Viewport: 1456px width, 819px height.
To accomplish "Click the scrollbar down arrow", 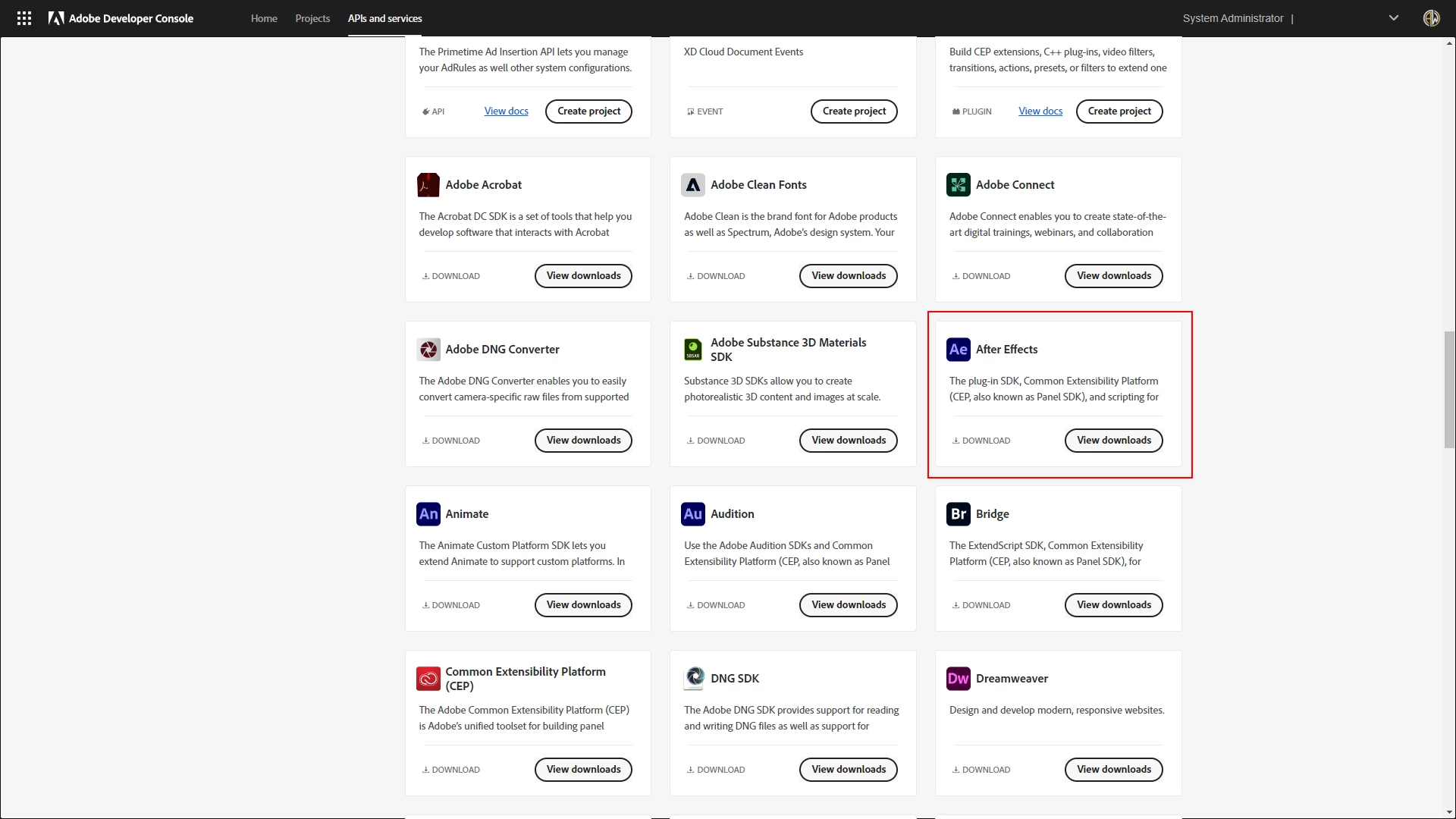I will 1449,812.
